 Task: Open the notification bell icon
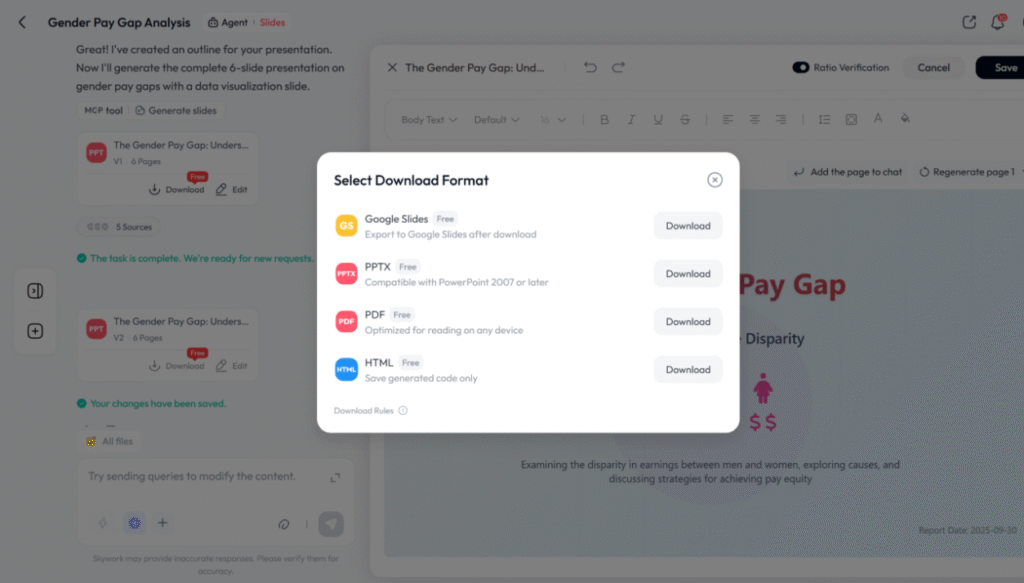coord(998,22)
